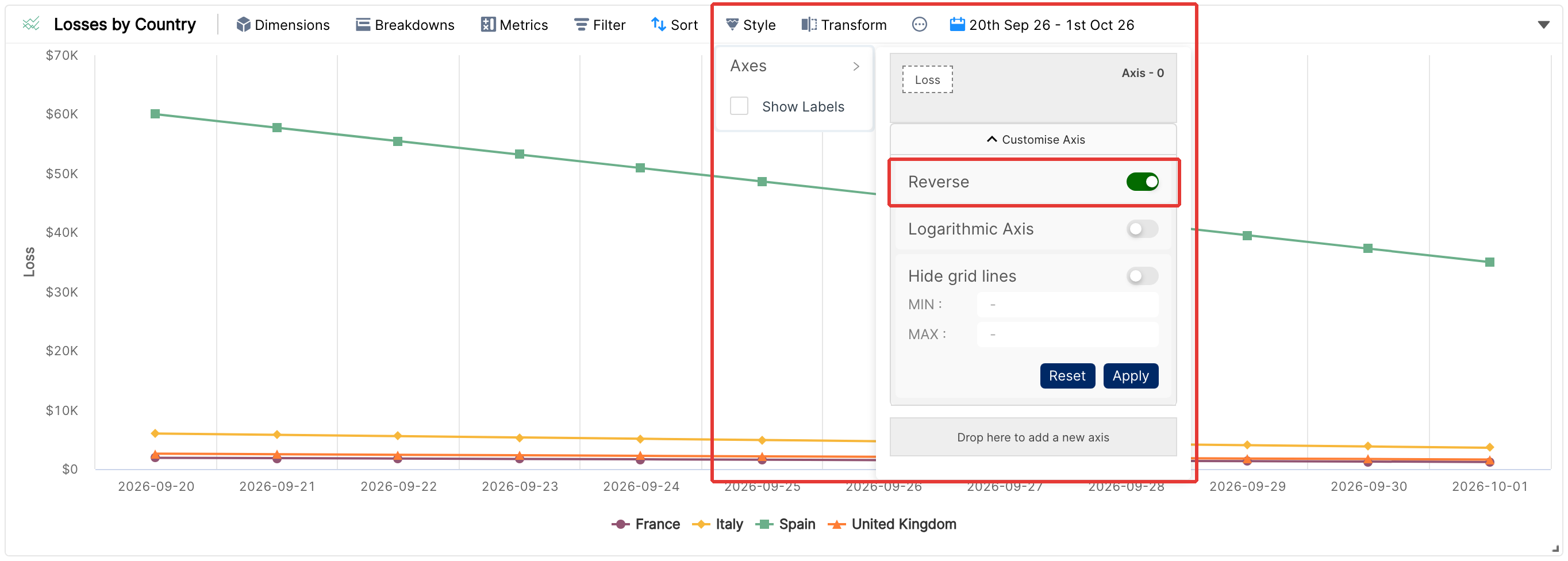
Task: Check the Show Labels checkbox
Action: pyautogui.click(x=739, y=106)
